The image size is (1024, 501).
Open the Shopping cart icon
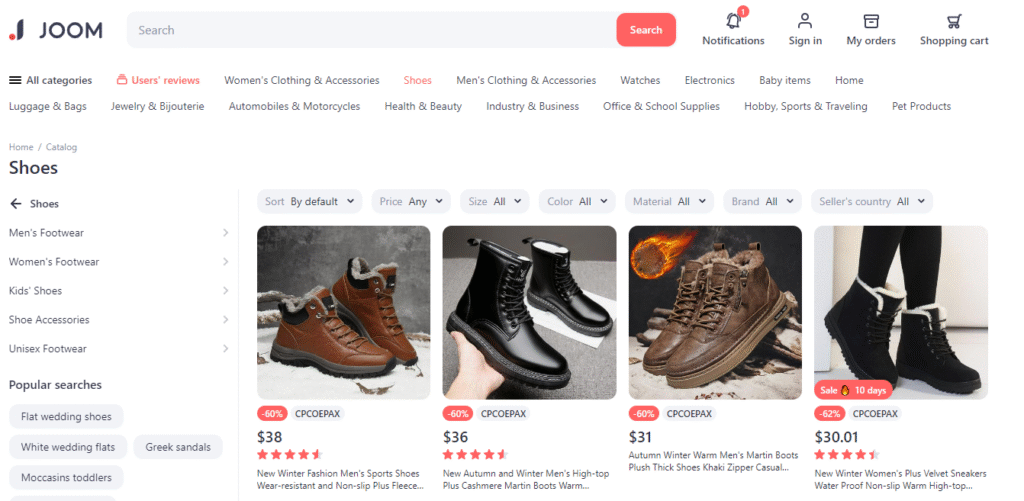pyautogui.click(x=954, y=21)
